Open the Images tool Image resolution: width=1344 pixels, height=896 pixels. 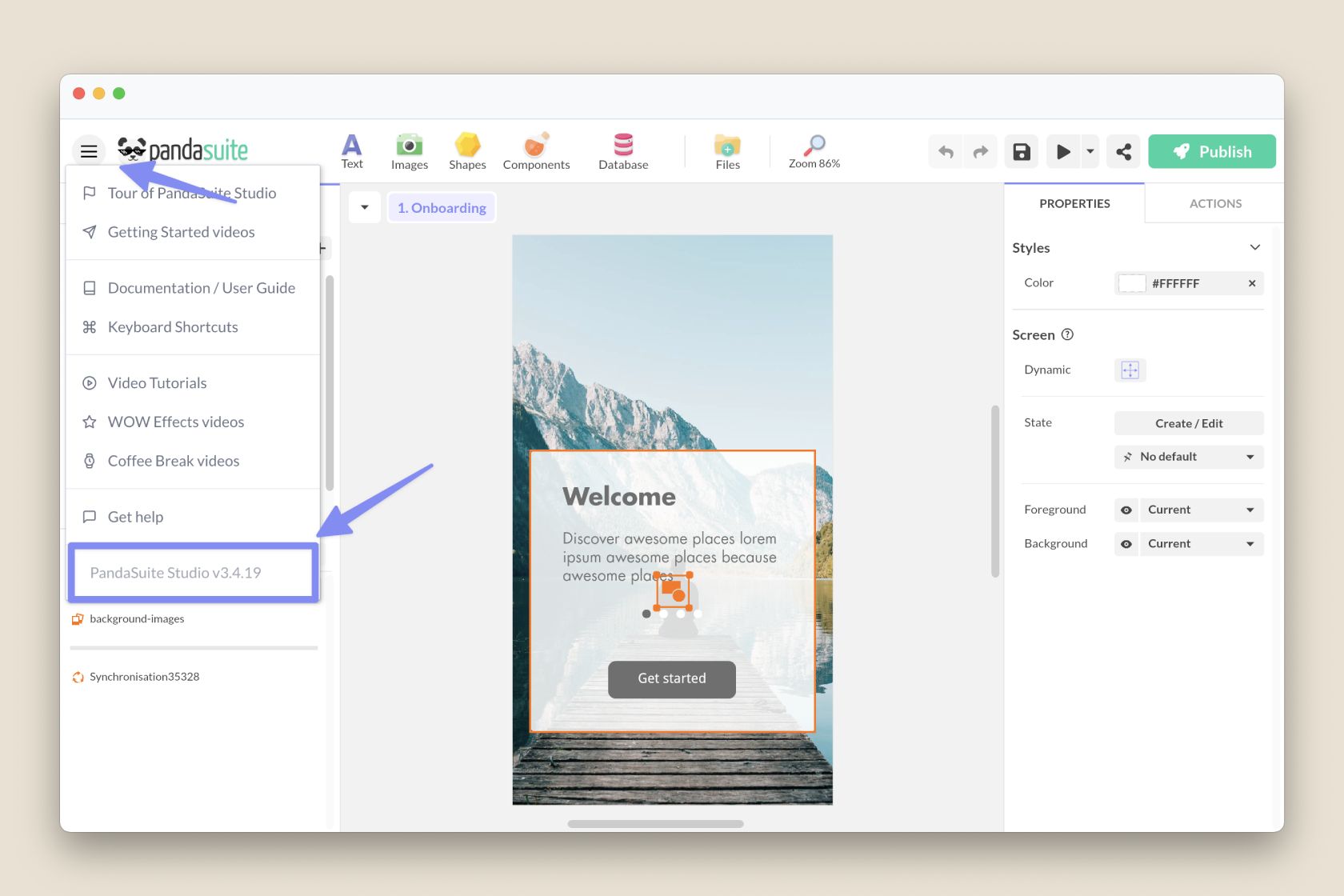click(409, 151)
